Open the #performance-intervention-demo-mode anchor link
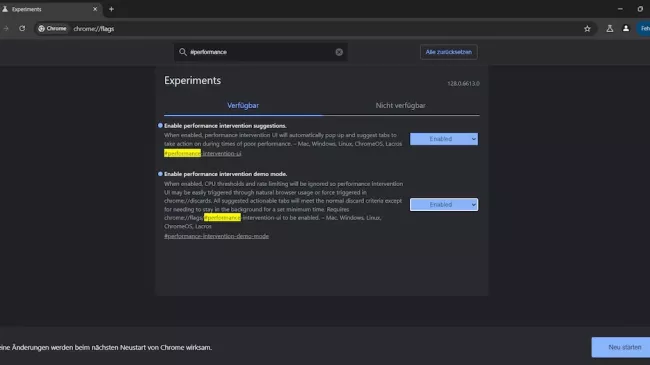The width and height of the screenshot is (650, 365). pos(216,236)
